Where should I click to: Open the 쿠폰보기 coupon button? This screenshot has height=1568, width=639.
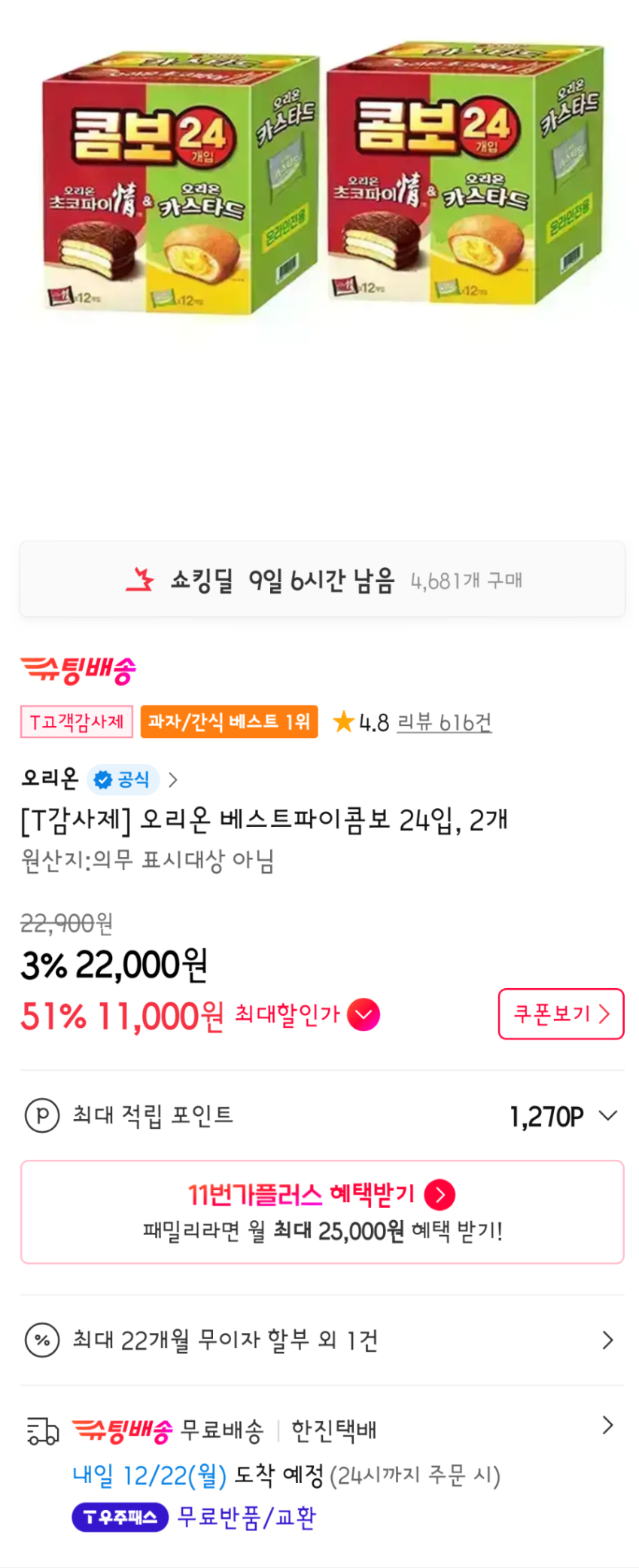[561, 1014]
